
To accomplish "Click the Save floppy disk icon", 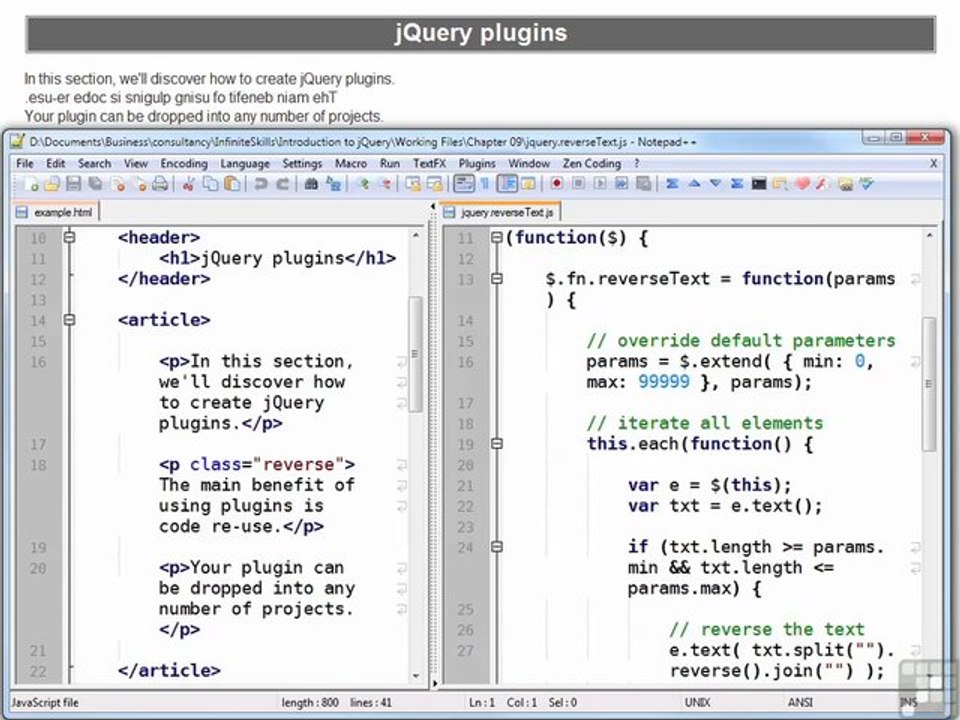I will 73,184.
